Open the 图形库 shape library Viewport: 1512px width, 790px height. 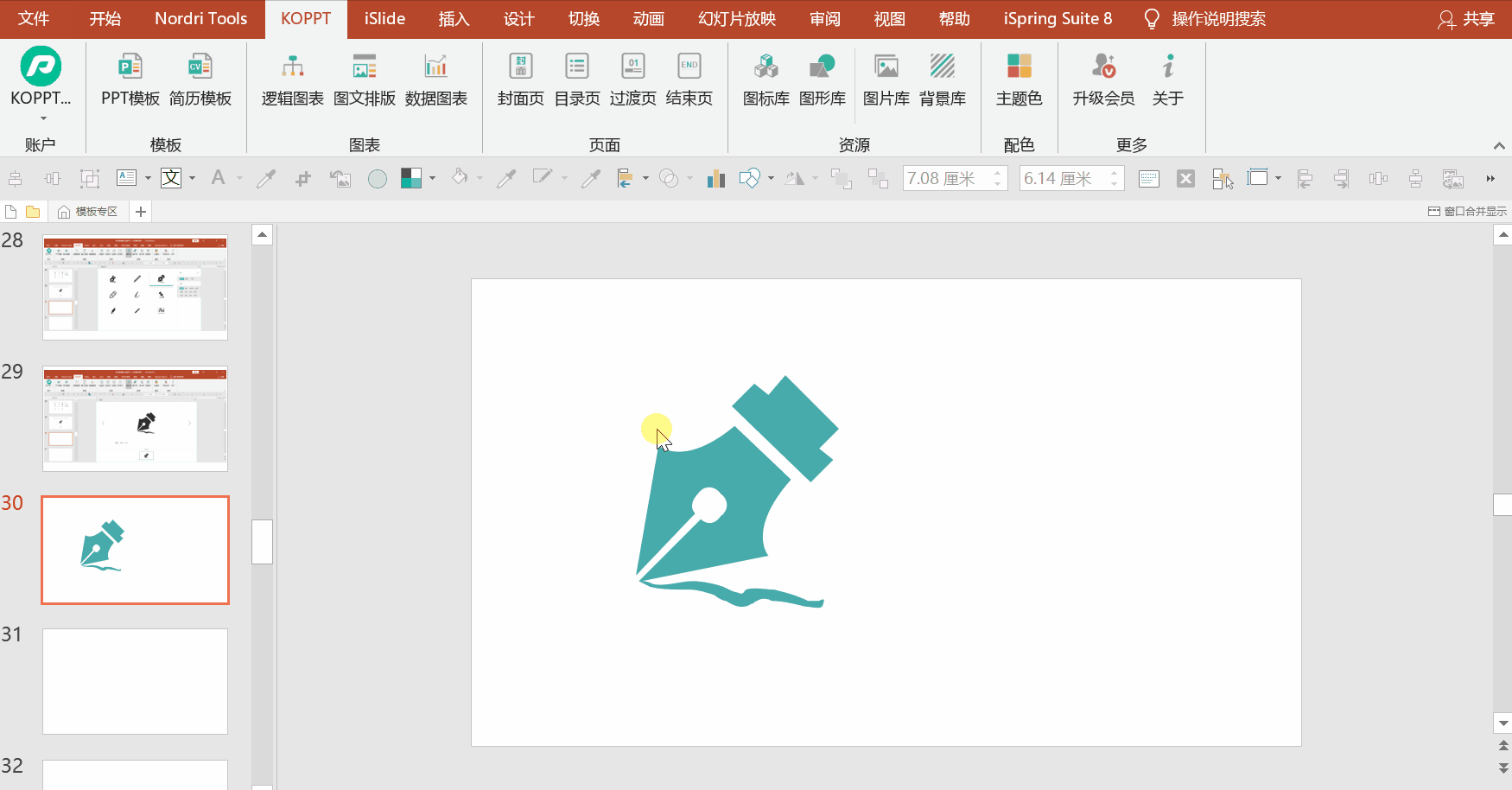point(823,78)
